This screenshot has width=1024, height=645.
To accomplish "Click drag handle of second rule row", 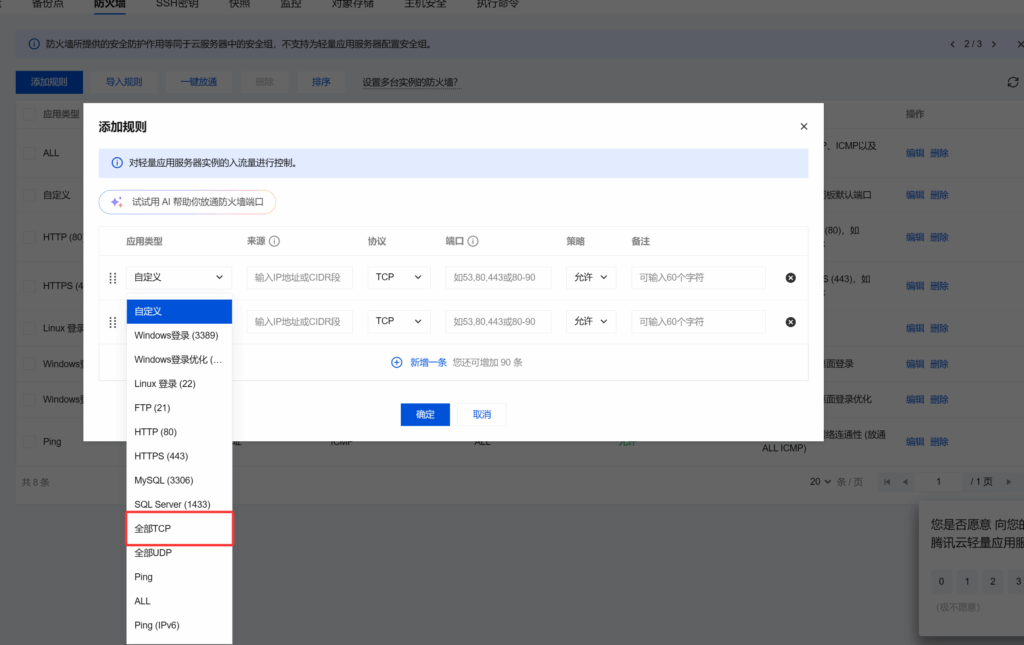I will [112, 322].
